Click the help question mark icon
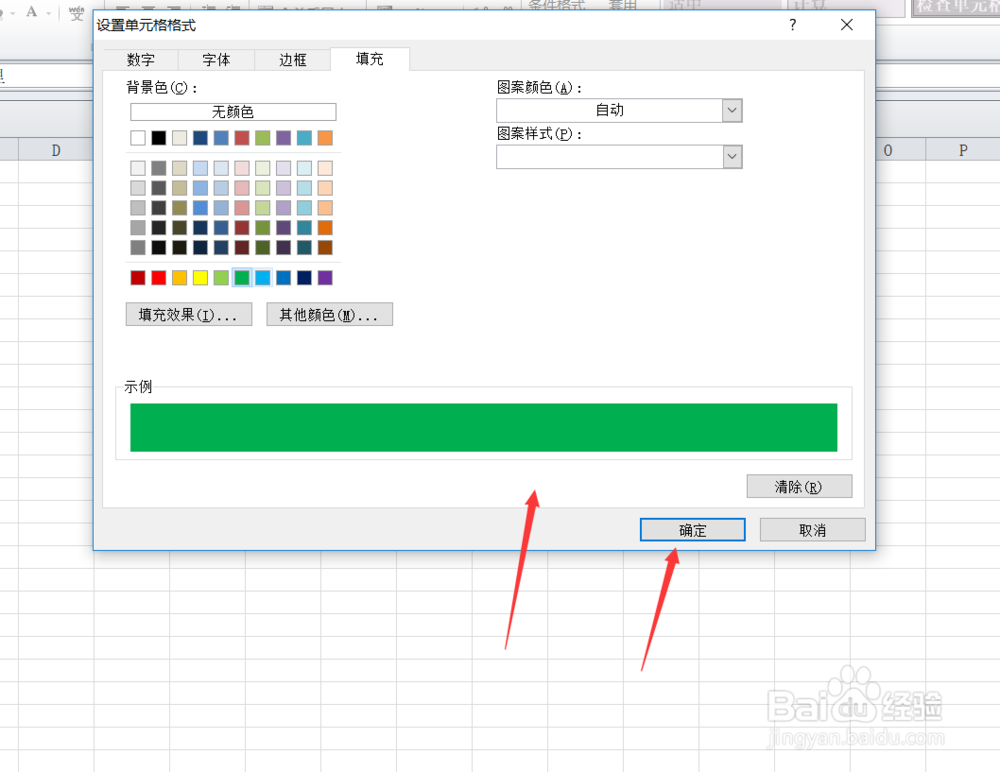Screen dimensions: 1000x772 pyautogui.click(x=793, y=25)
